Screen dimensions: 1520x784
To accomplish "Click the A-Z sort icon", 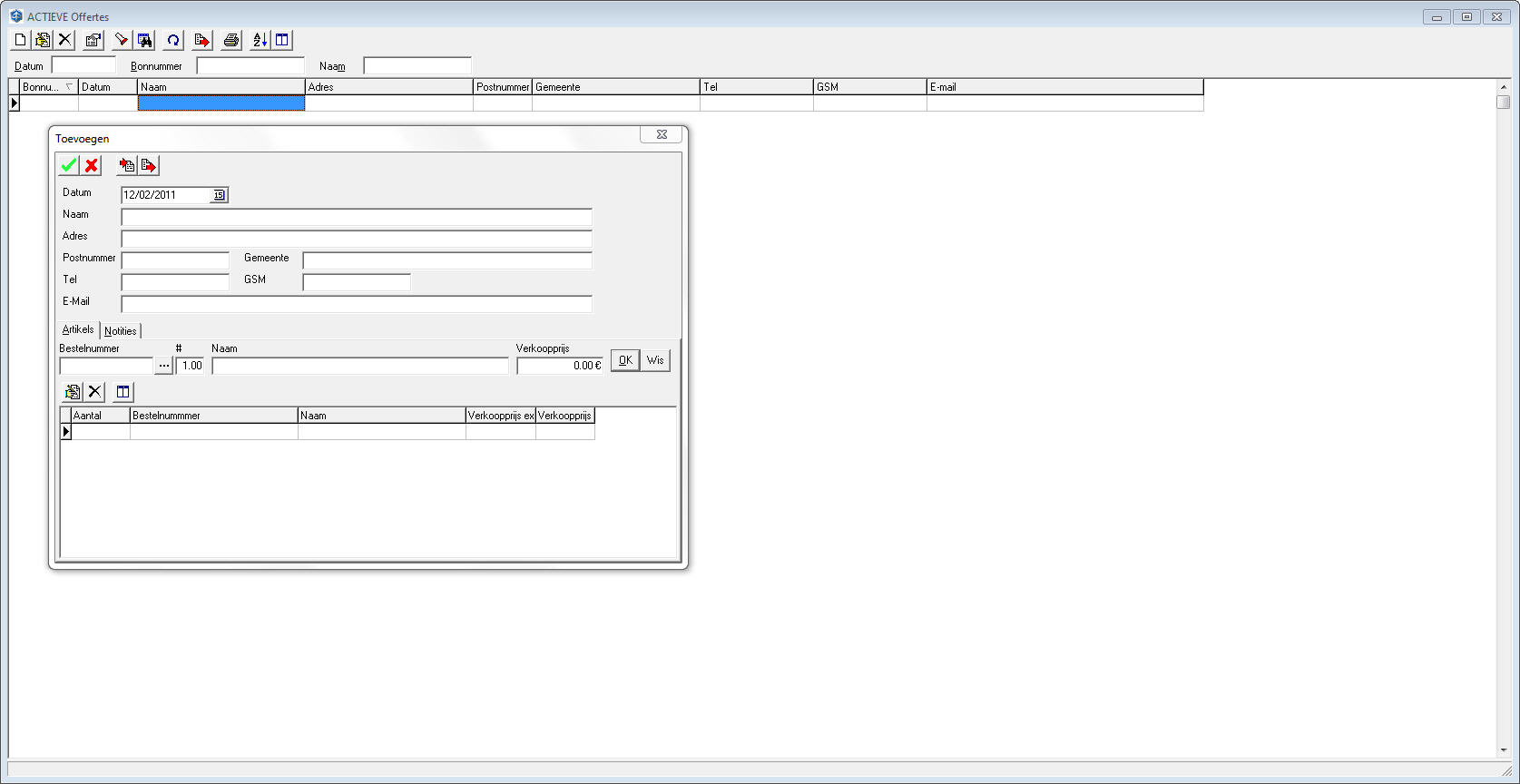I will tap(260, 40).
